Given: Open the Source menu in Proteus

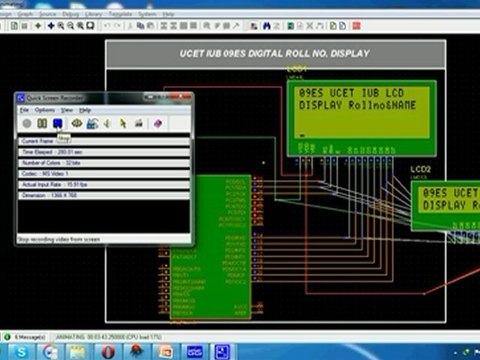Looking at the screenshot, I should point(48,14).
